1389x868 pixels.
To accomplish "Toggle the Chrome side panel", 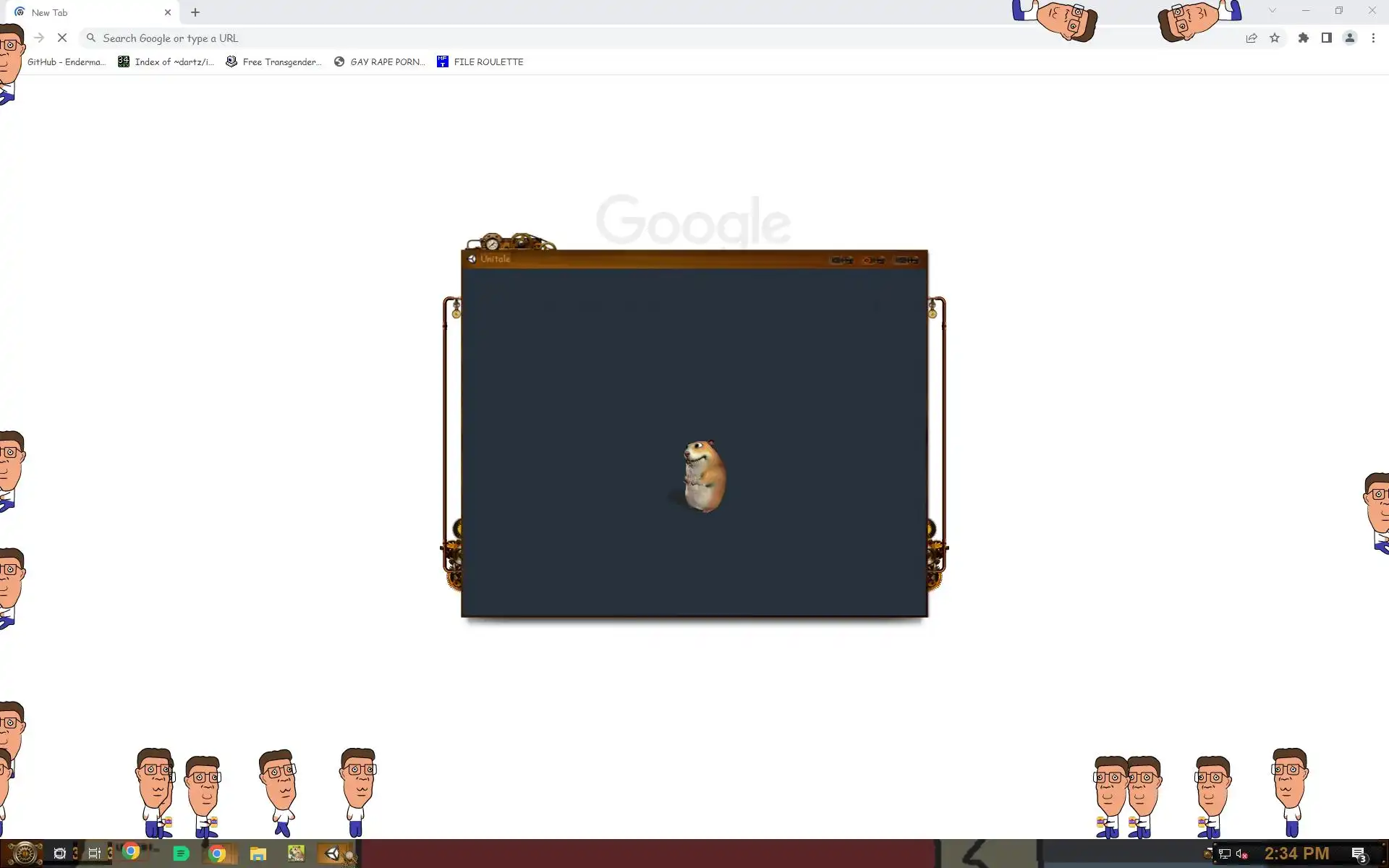I will click(x=1326, y=38).
